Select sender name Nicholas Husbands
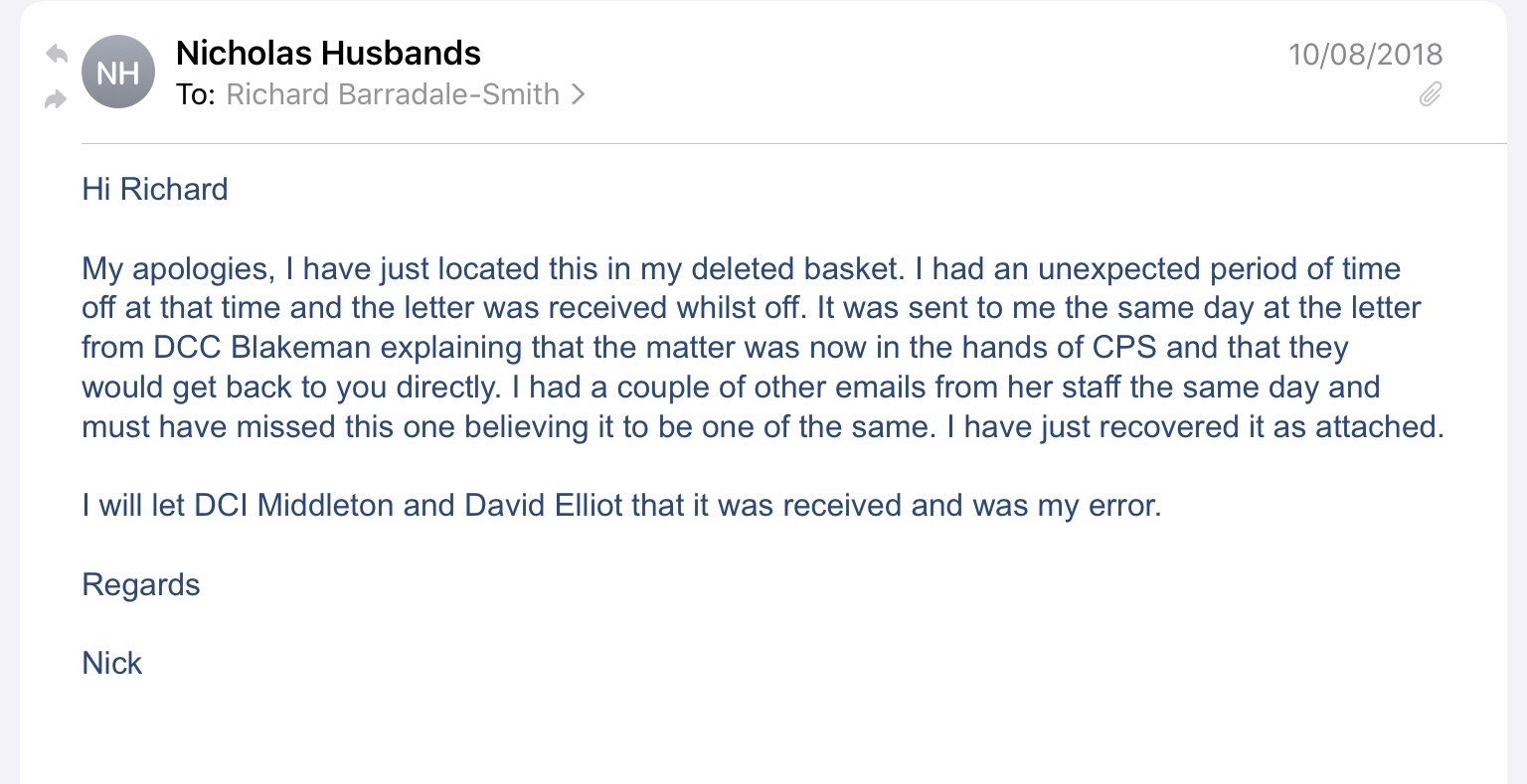Image resolution: width=1527 pixels, height=784 pixels. pyautogui.click(x=328, y=53)
